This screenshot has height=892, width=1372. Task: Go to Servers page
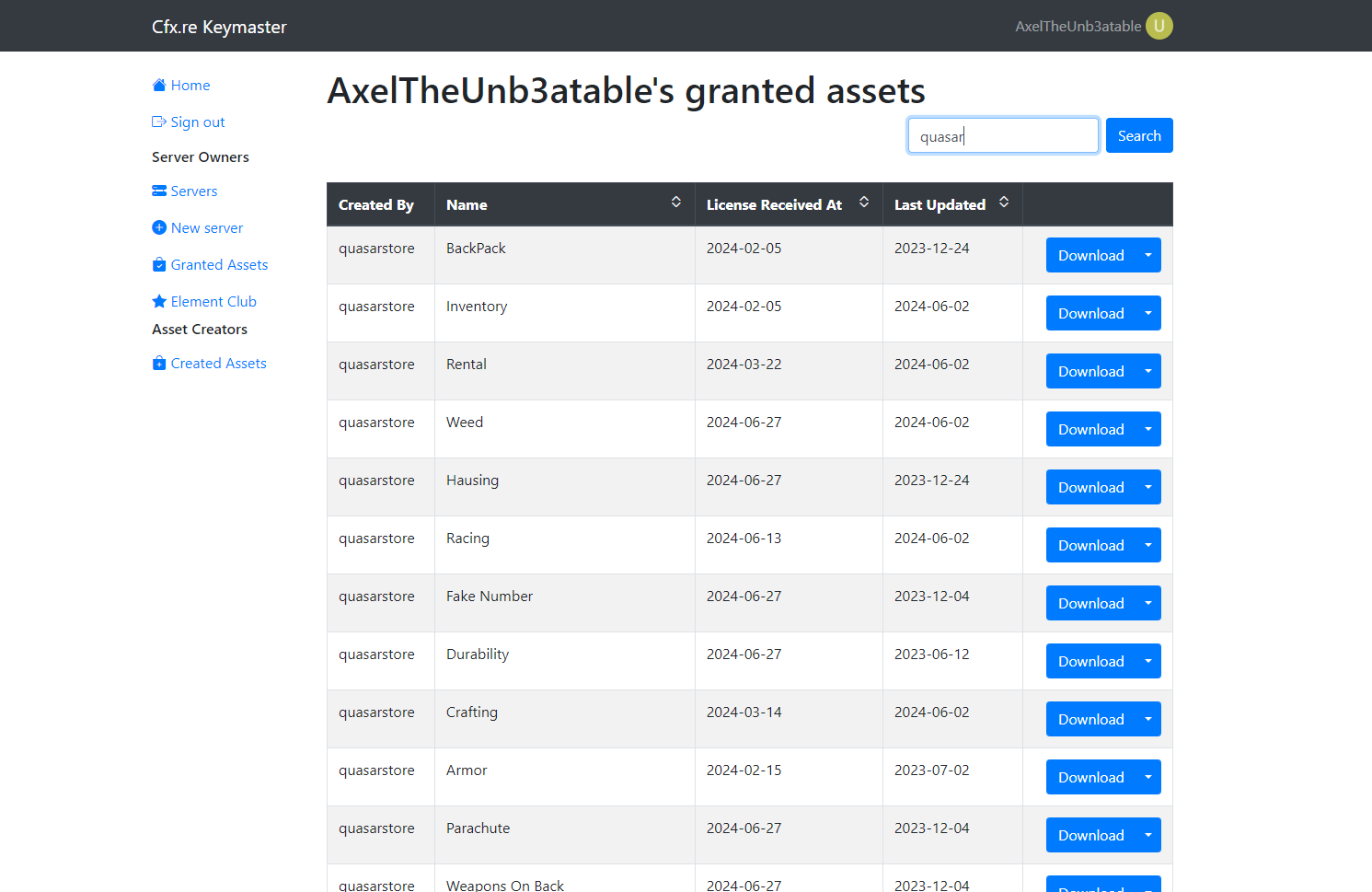194,191
